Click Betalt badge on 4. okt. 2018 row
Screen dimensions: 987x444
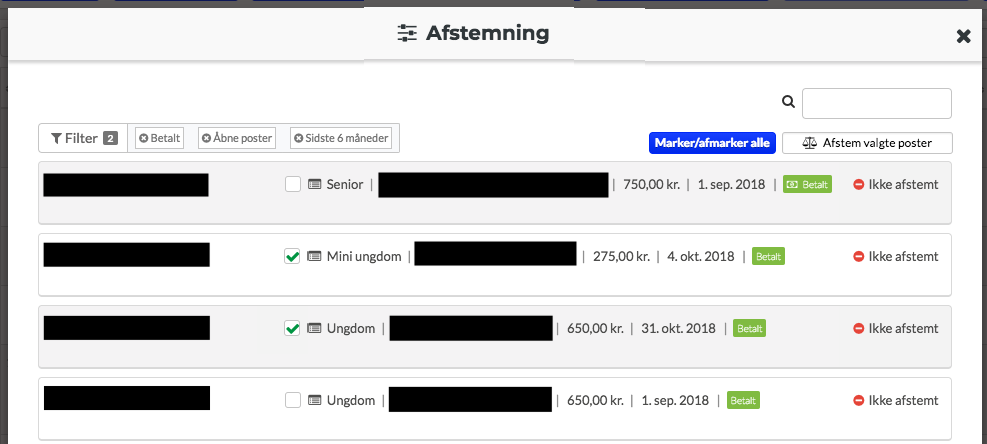tap(769, 256)
